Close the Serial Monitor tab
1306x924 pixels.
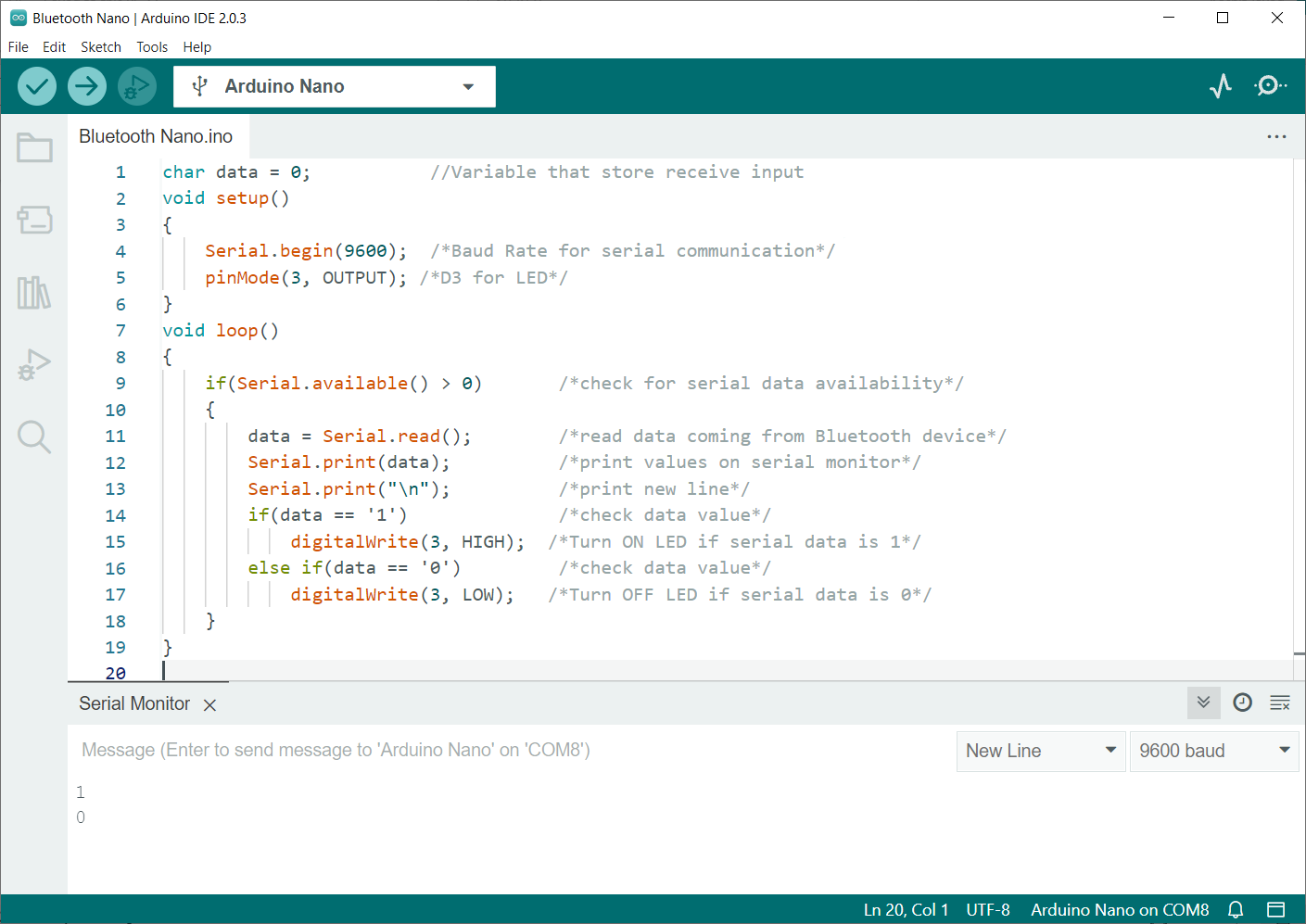[x=209, y=705]
